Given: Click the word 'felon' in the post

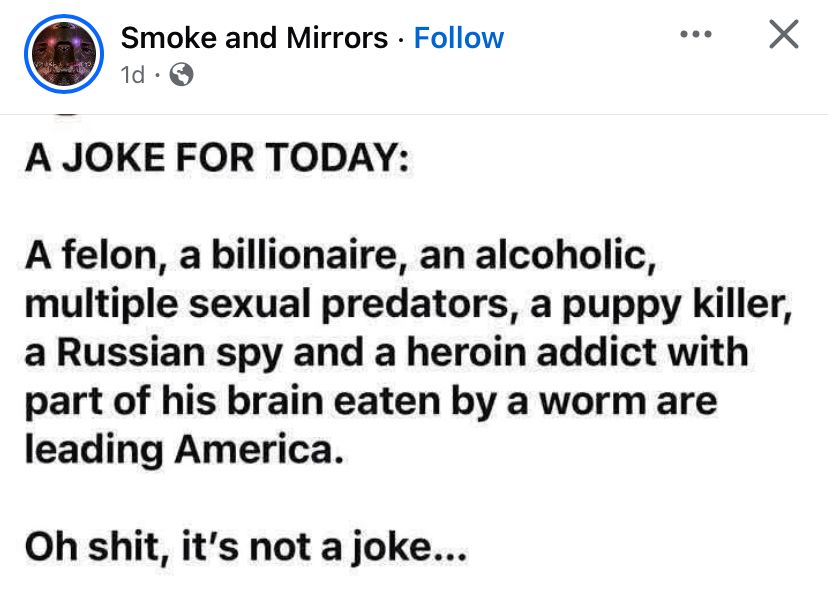Looking at the screenshot, I should tap(109, 255).
